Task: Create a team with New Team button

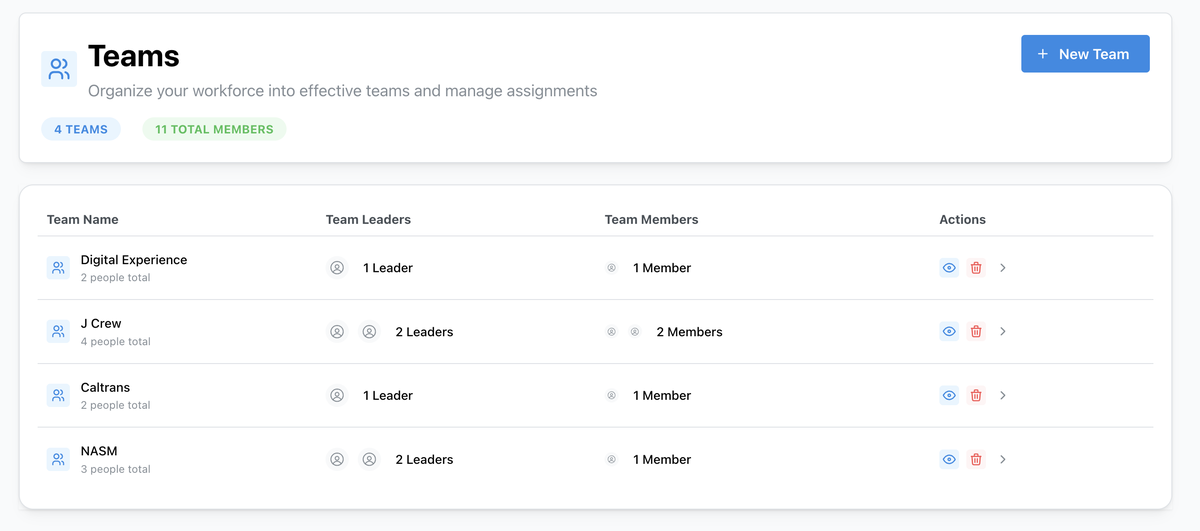Action: [1085, 54]
